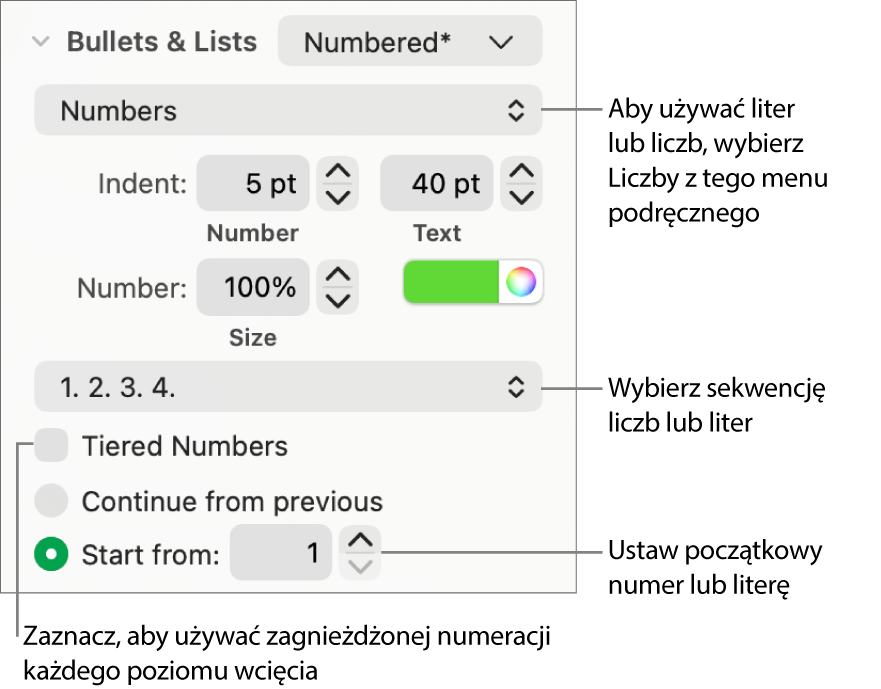Click the Number indent 5 pt field
This screenshot has height=689, width=881.
(253, 184)
